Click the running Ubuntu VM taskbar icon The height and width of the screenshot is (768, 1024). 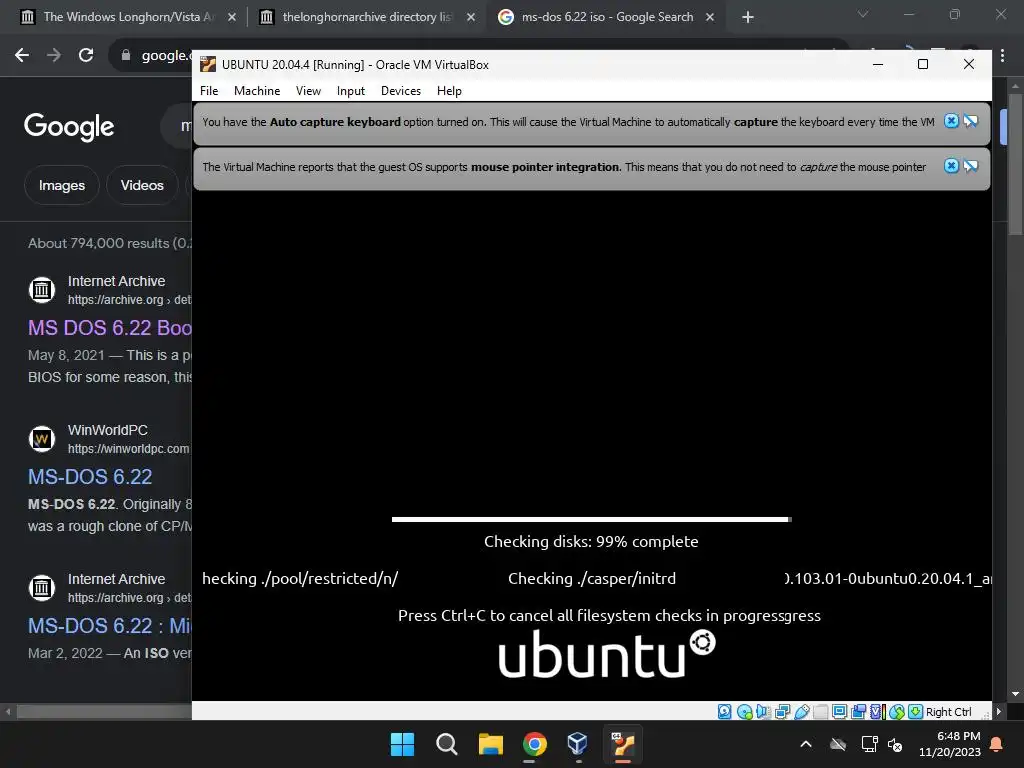622,744
